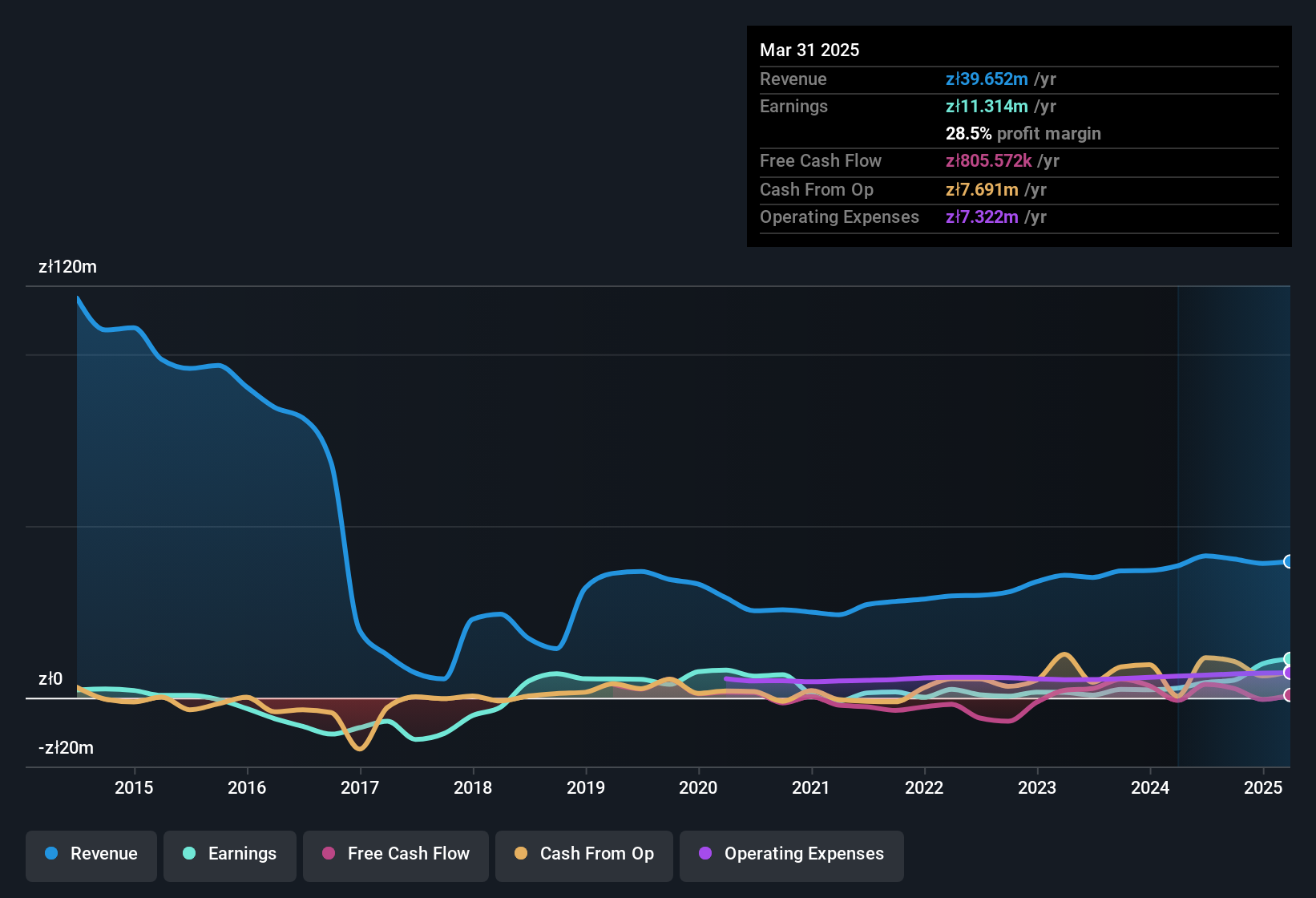Click the 2020 label on the year axis
This screenshot has height=898, width=1316.
coord(699,787)
